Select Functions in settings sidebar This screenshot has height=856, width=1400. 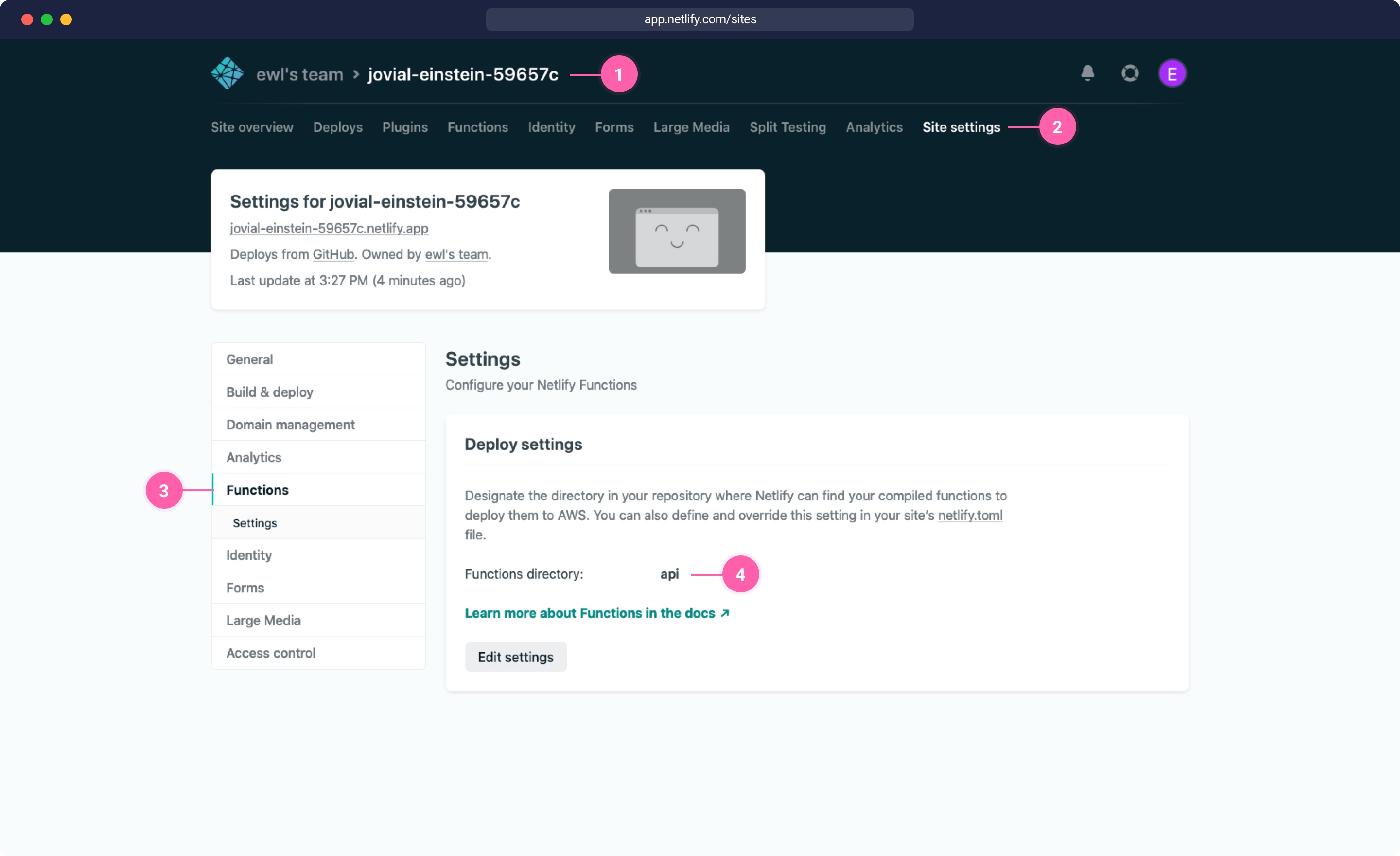[x=318, y=490]
